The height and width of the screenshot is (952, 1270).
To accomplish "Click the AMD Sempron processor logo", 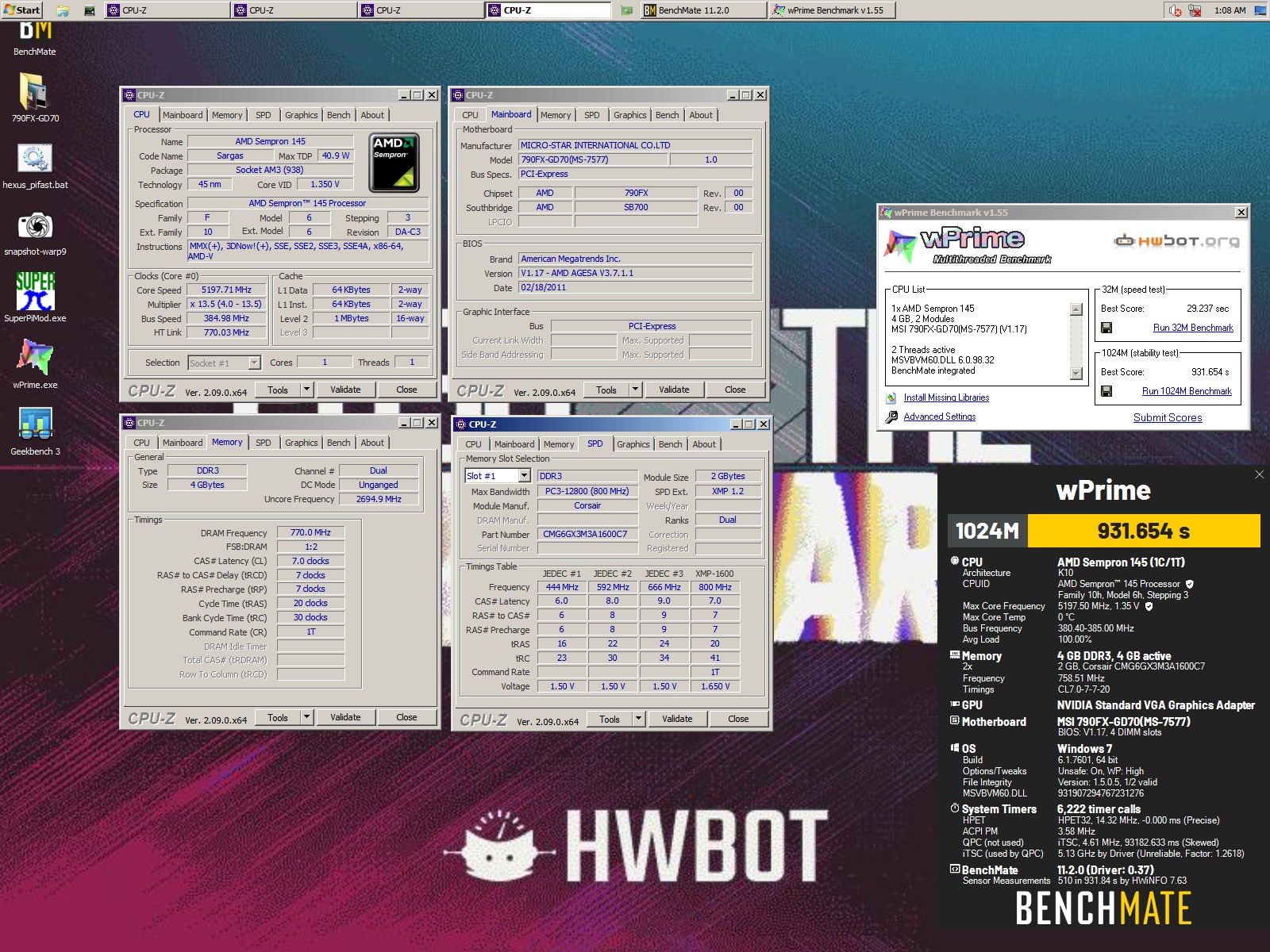I will tap(394, 163).
